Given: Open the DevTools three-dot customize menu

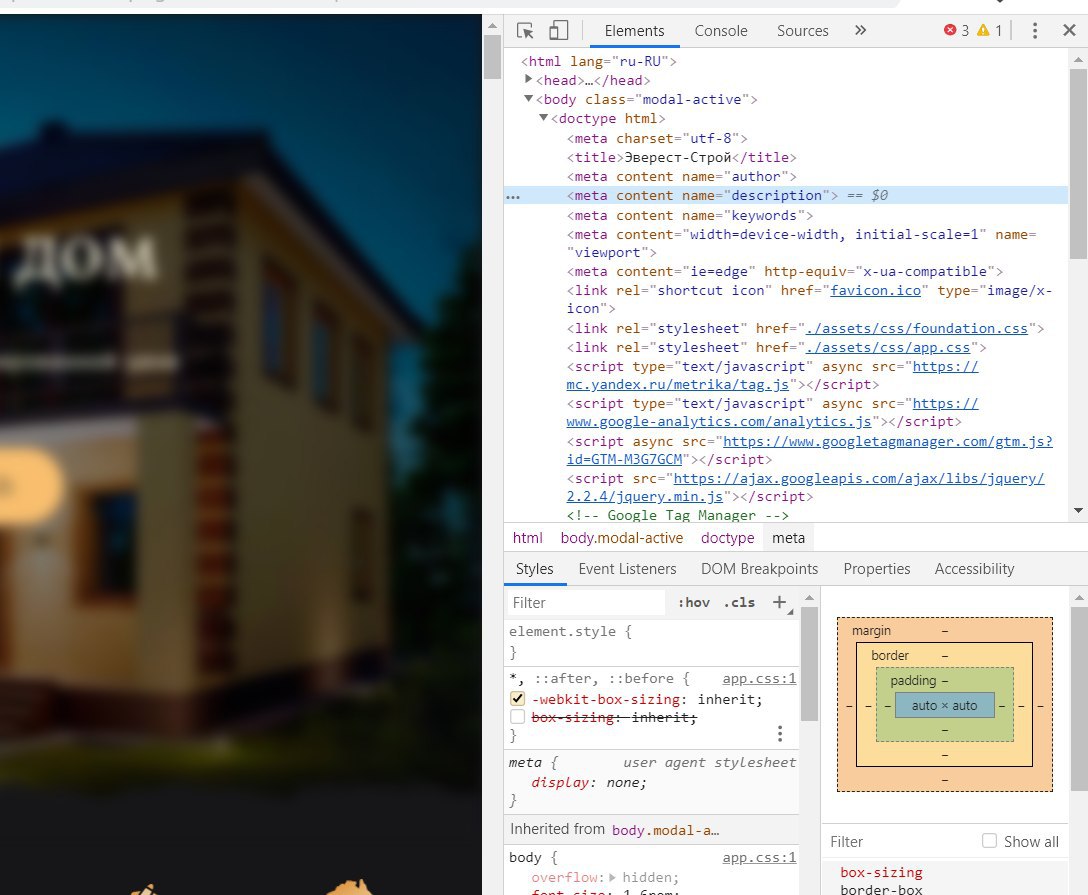Looking at the screenshot, I should [1035, 31].
